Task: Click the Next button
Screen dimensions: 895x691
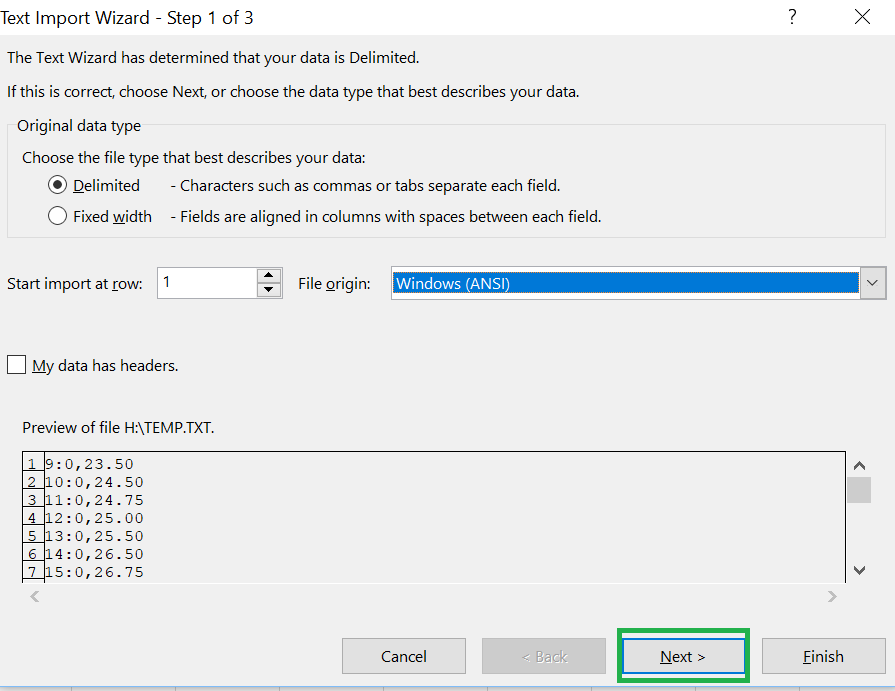Action: click(683, 656)
